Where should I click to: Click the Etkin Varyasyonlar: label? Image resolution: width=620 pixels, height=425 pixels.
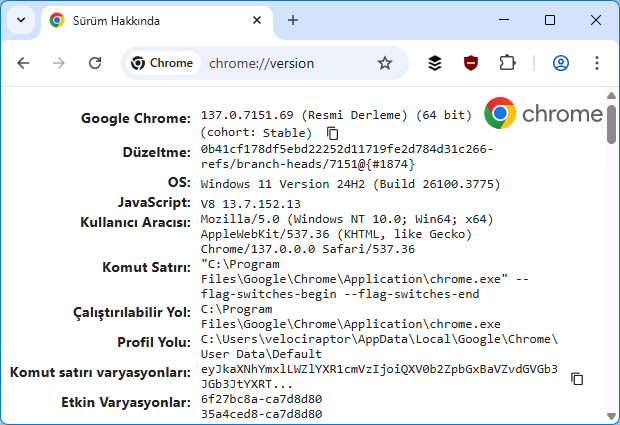(126, 402)
